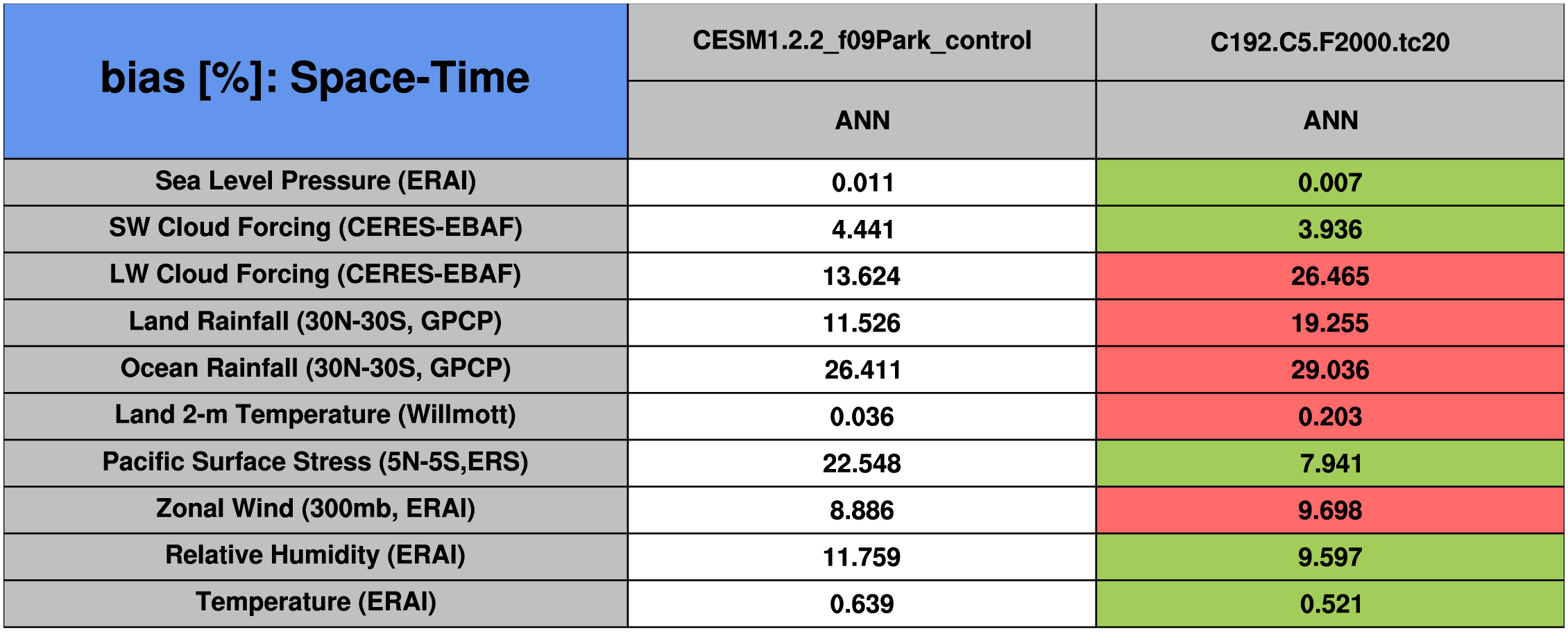Click the red cell showing 9.698
Screen dimensions: 1568x632
point(1329,511)
